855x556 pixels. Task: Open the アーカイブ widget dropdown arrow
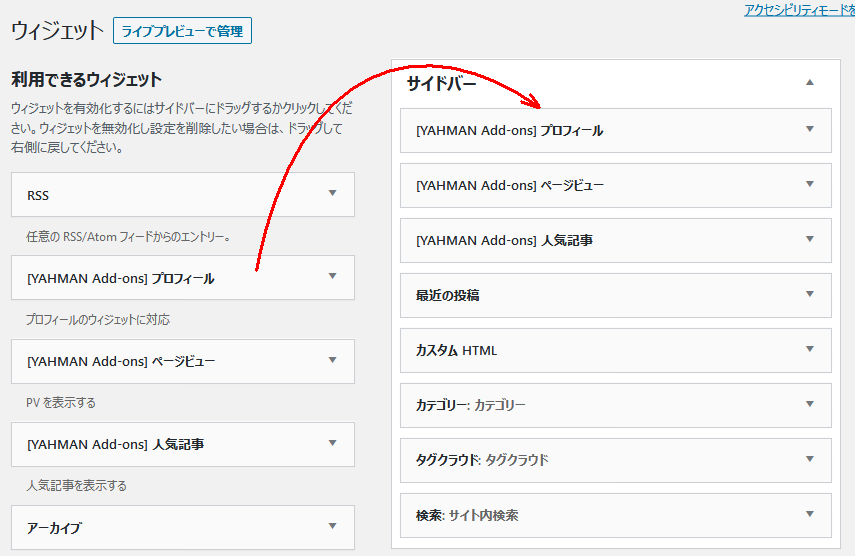(x=333, y=527)
